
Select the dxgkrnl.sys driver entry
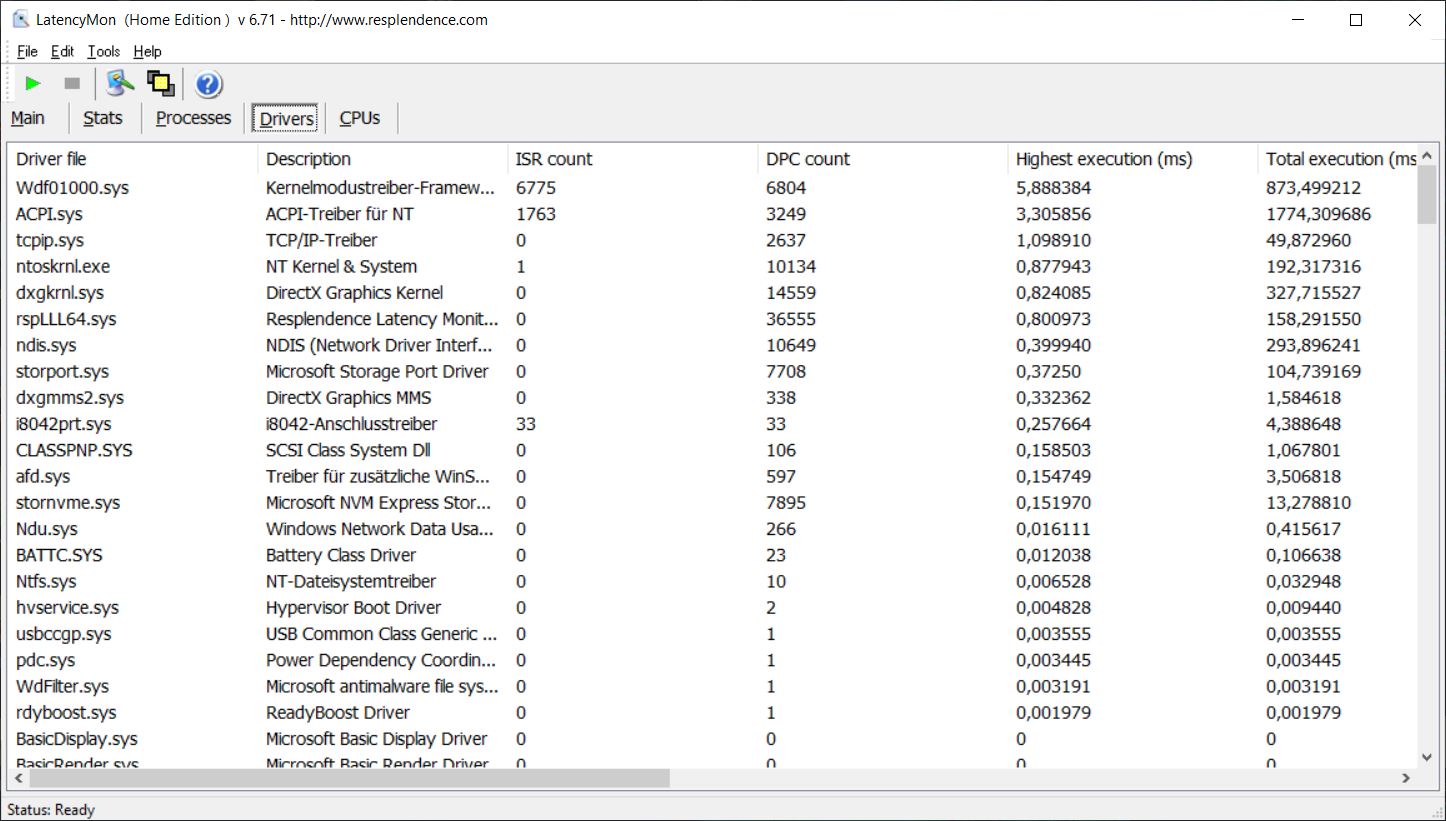point(60,293)
